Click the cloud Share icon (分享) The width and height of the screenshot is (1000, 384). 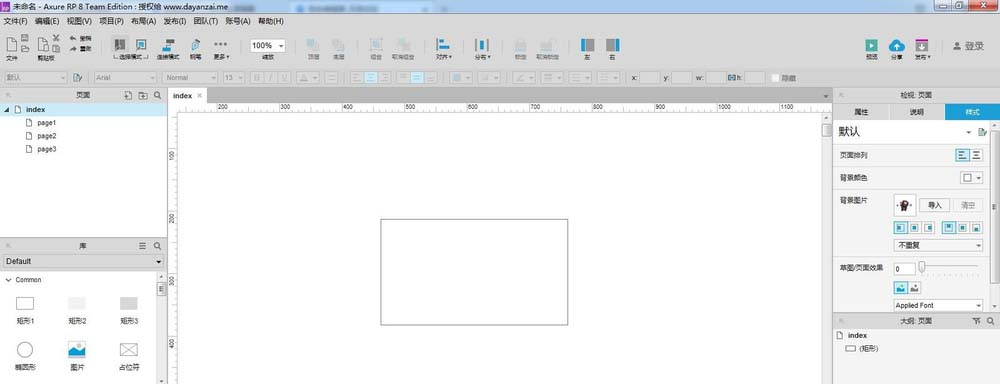tap(897, 45)
